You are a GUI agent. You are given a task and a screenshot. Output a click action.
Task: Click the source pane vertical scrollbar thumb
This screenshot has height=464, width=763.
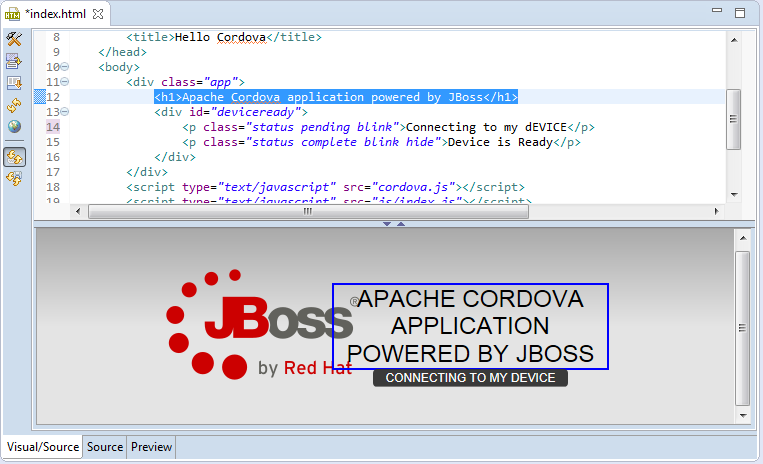click(733, 119)
